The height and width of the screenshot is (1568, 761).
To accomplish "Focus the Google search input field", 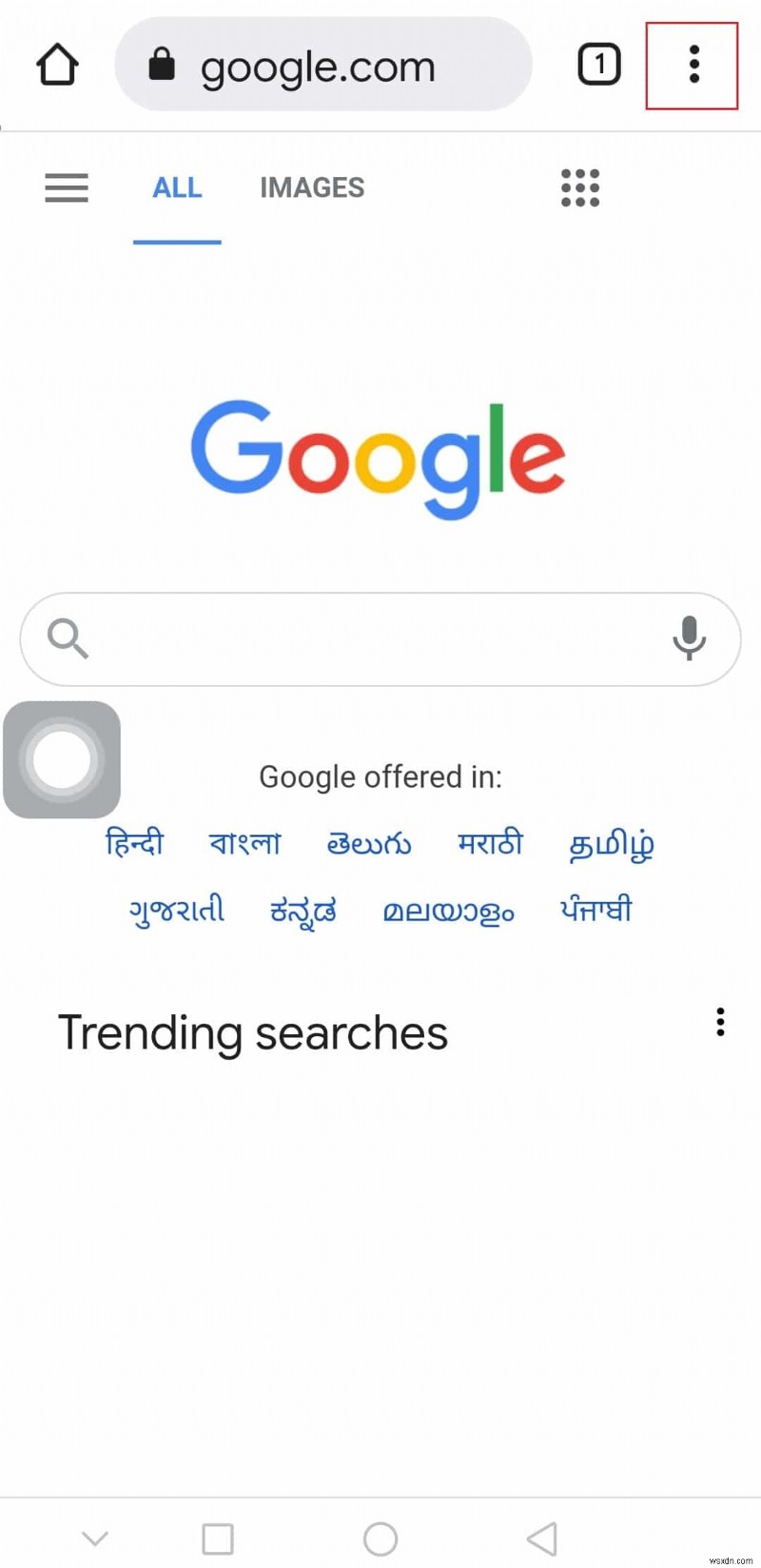I will click(x=380, y=638).
